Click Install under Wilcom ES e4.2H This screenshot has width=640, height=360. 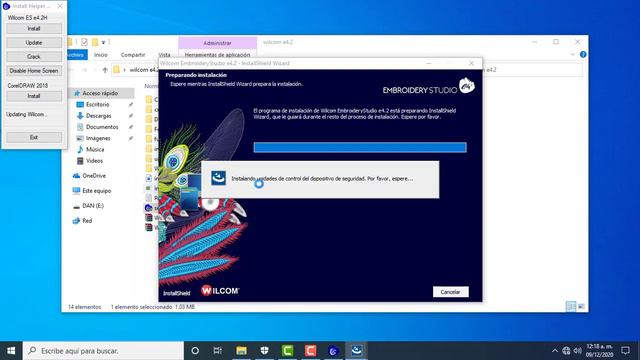click(x=34, y=29)
